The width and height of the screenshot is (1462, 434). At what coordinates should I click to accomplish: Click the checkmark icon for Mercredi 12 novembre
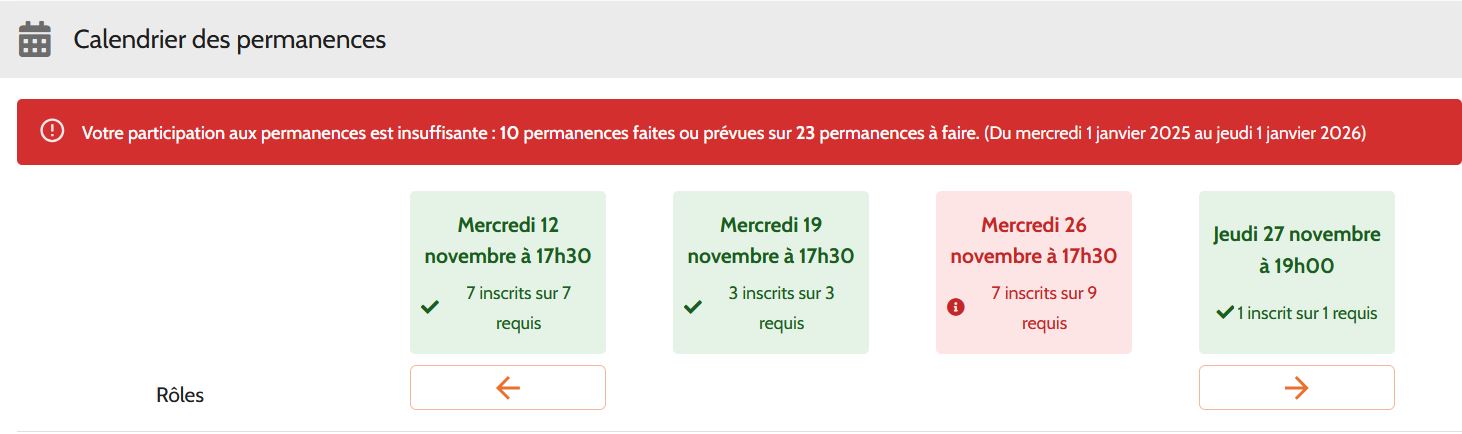(430, 308)
